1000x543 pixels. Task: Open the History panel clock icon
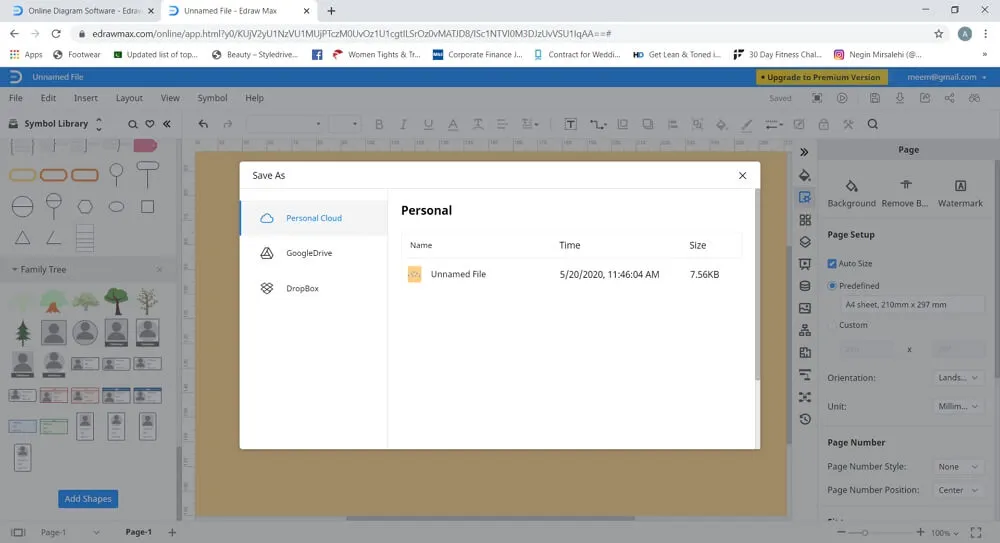[x=805, y=420]
